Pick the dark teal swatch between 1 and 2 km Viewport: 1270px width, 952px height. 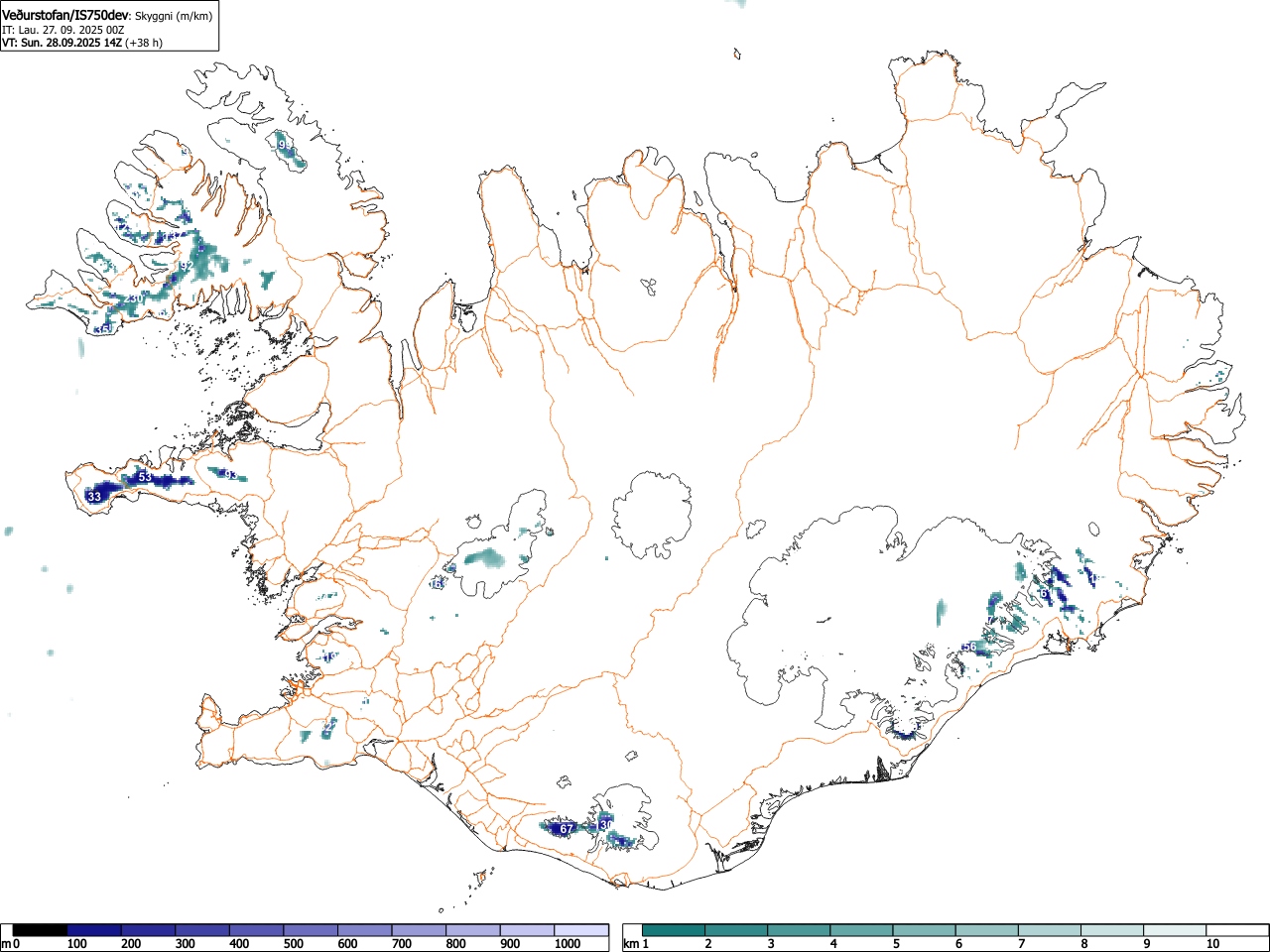(x=674, y=930)
